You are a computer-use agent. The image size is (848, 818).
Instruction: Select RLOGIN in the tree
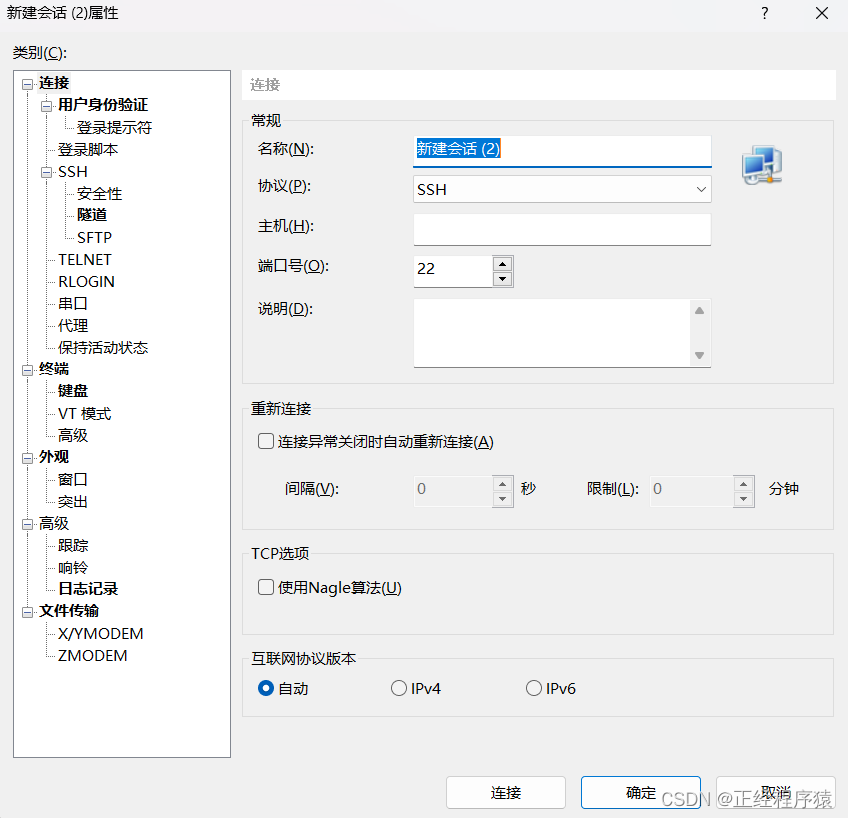(x=86, y=282)
